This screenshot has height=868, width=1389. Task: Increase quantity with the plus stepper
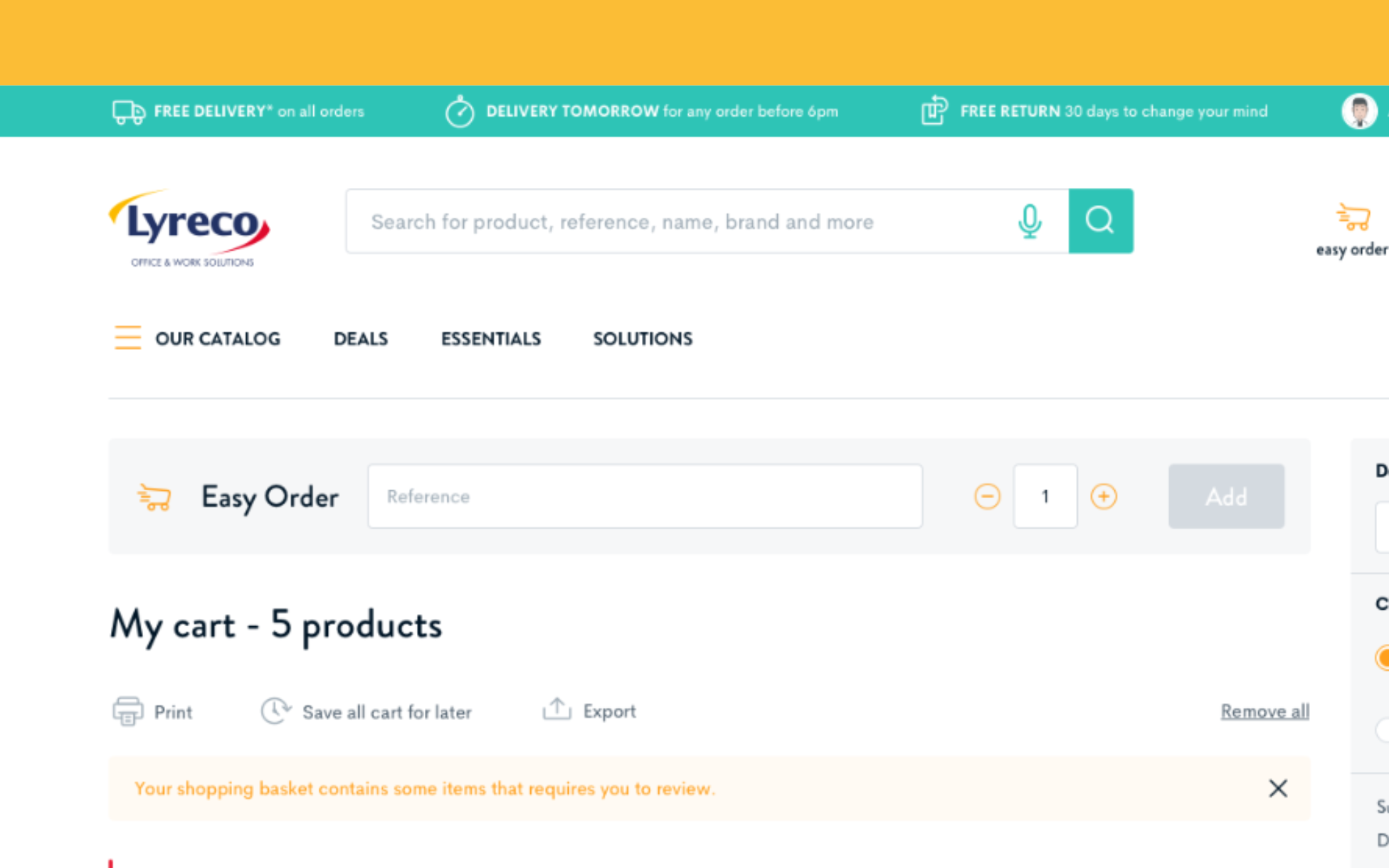[1104, 497]
